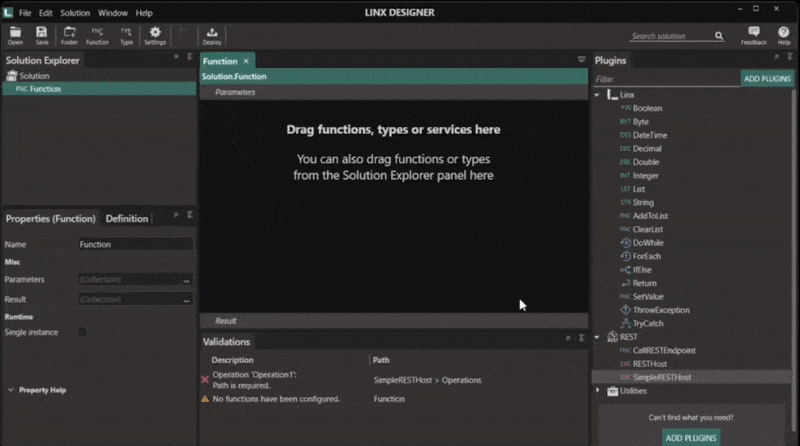
Task: Open the editor tab list dropdown
Action: coord(581,60)
